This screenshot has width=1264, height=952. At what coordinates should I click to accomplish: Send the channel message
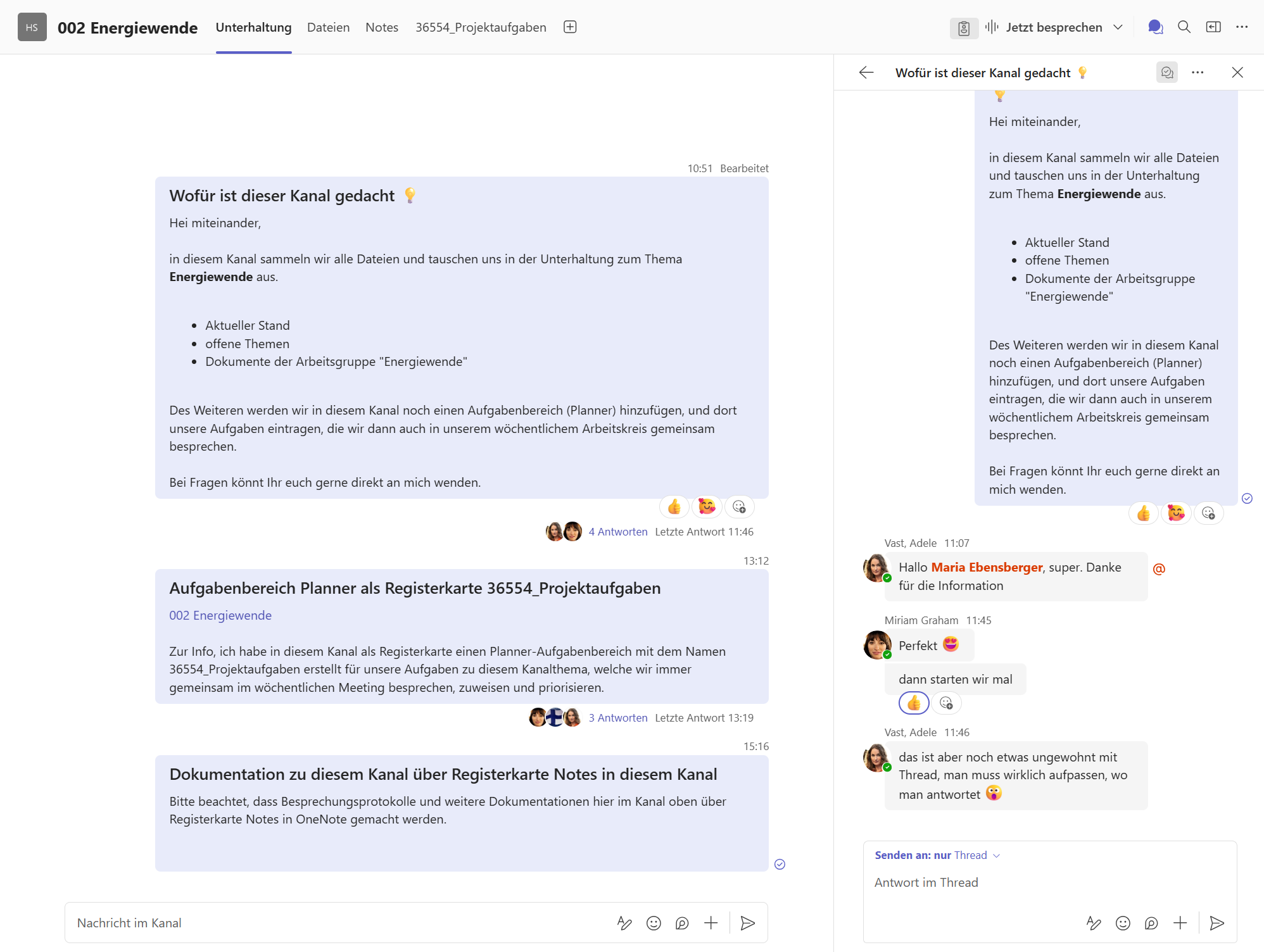tap(748, 923)
